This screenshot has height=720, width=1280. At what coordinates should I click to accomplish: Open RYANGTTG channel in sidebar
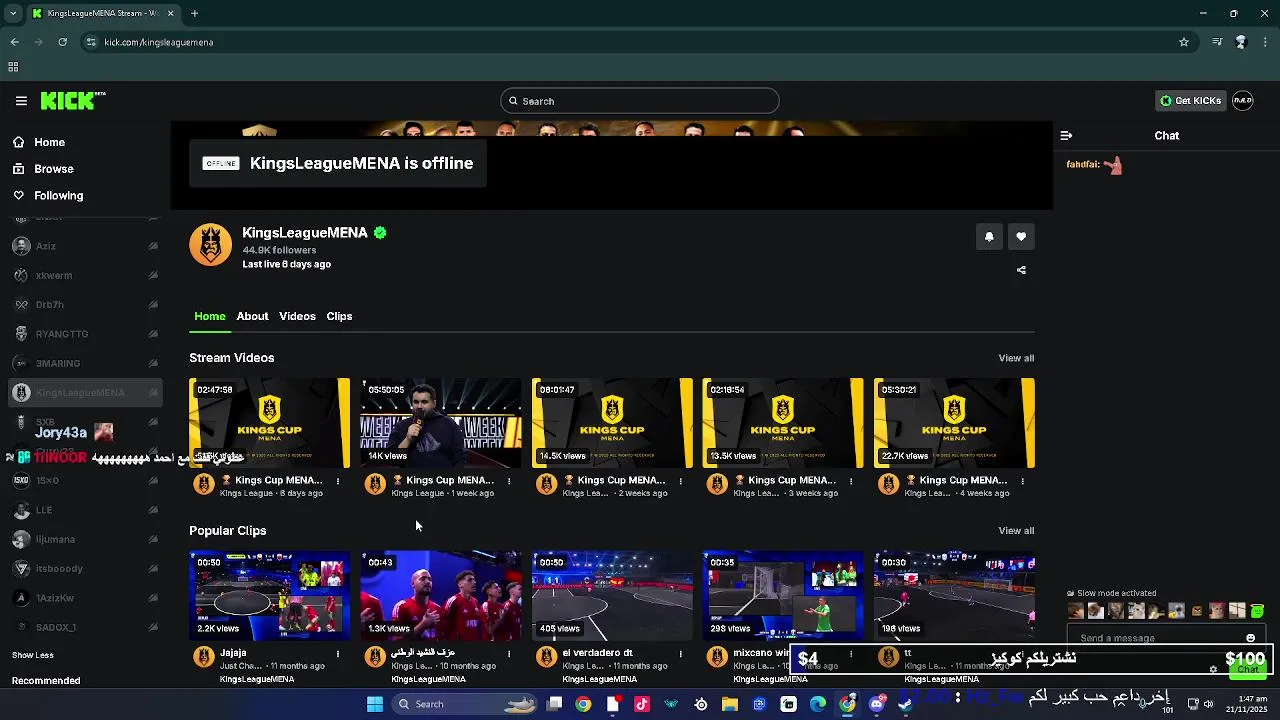click(85, 334)
